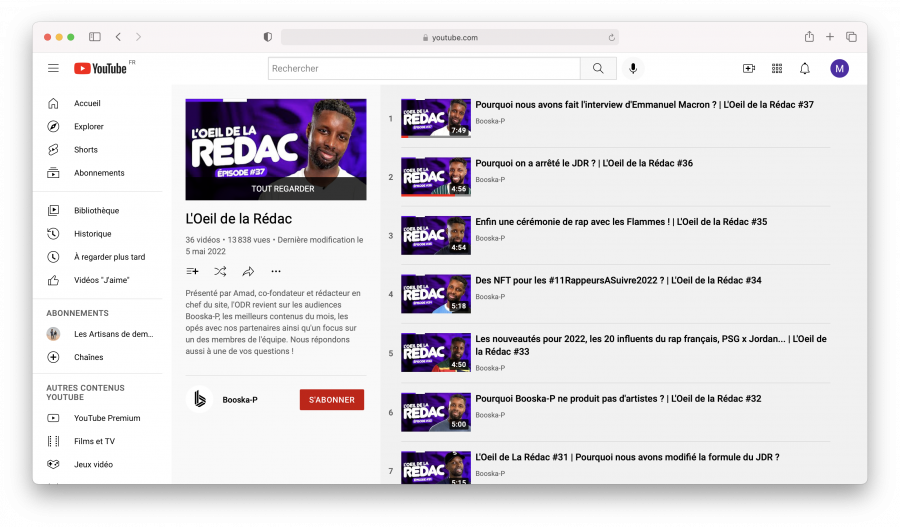Click the playlist title L'Oeil de la Rédac
Image resolution: width=900 pixels, height=527 pixels.
[239, 219]
